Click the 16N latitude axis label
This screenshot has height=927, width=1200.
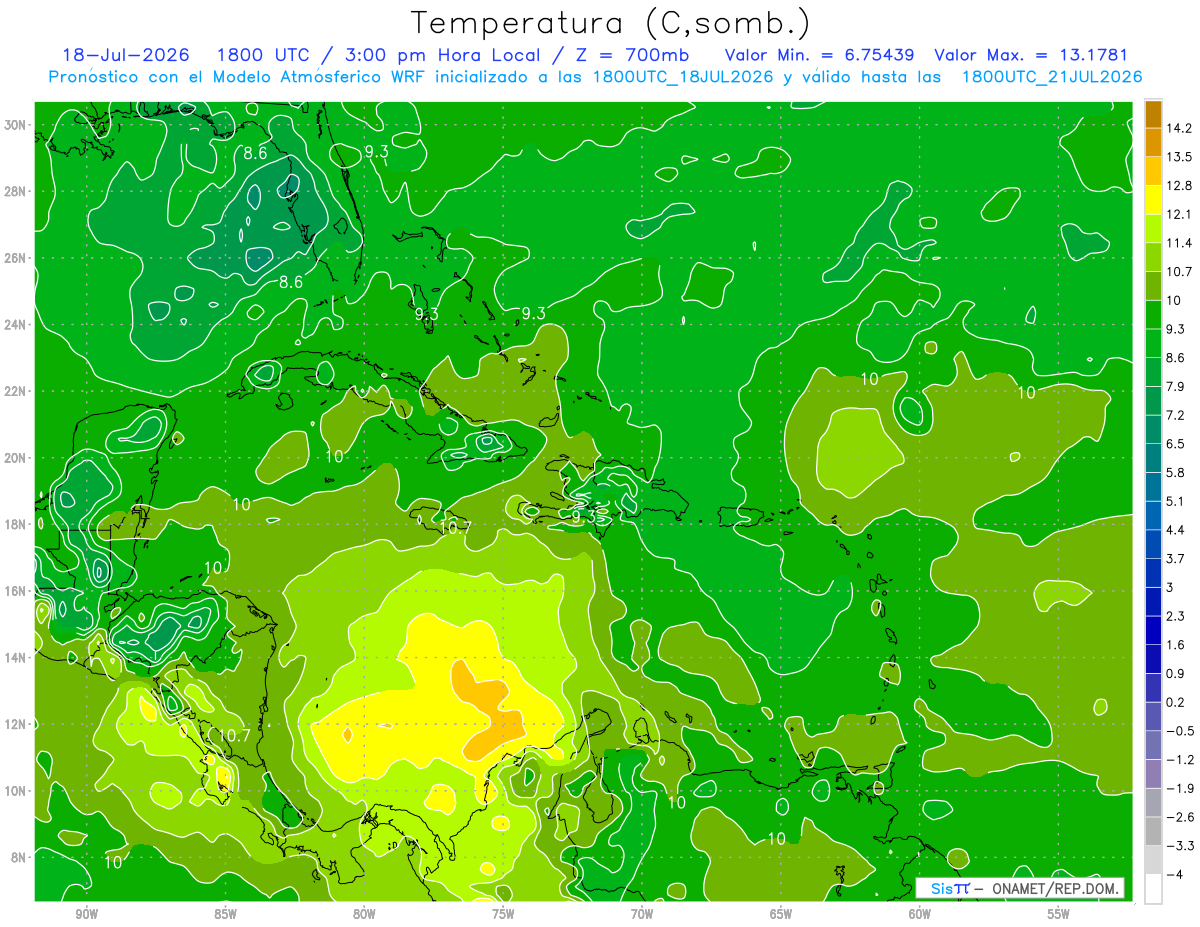(x=16, y=591)
